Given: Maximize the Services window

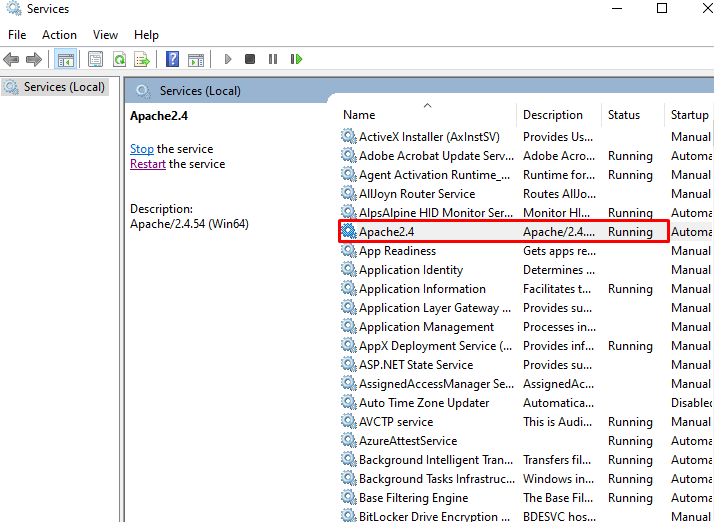Looking at the screenshot, I should coord(662,8).
